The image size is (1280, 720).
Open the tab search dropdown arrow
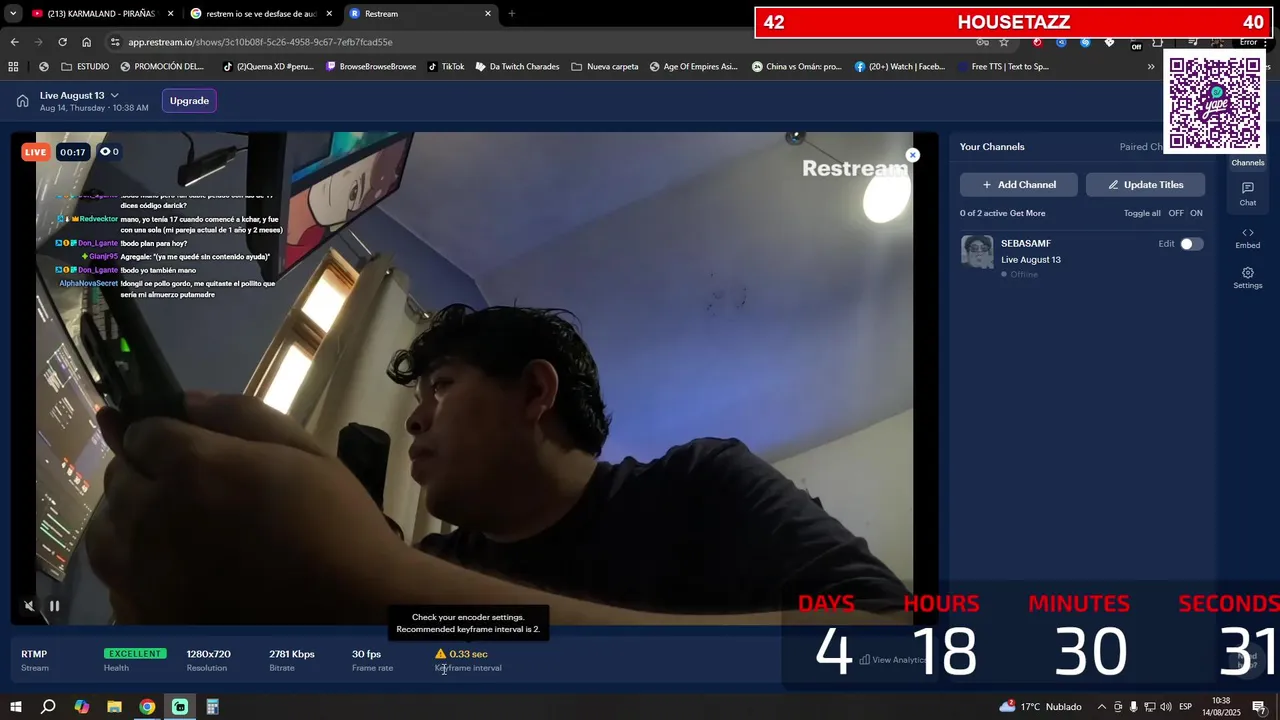[13, 14]
